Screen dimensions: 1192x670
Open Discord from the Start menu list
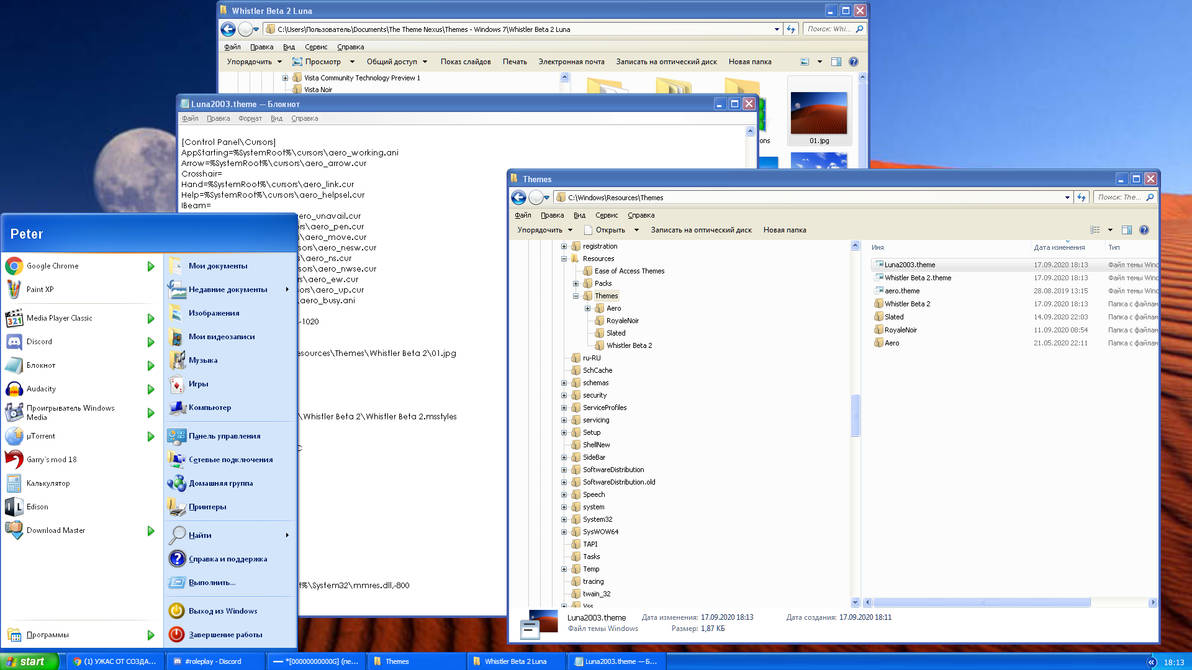pyautogui.click(x=39, y=342)
